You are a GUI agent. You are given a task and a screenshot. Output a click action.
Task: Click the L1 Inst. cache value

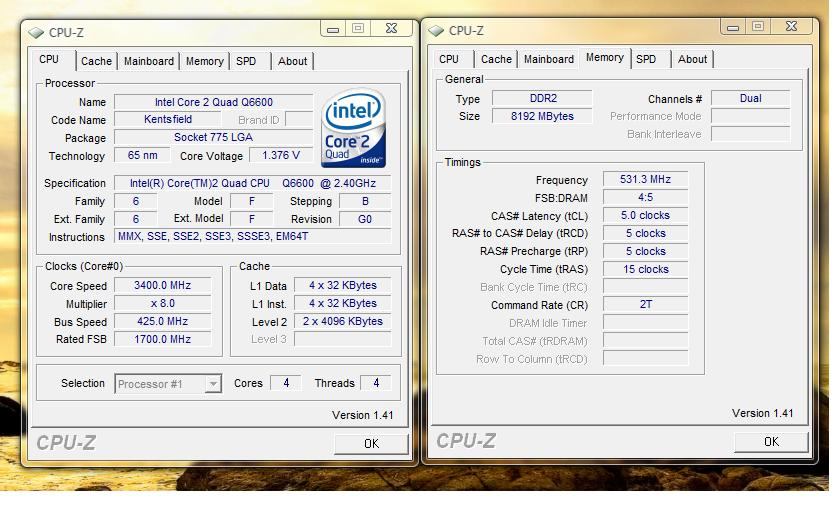click(x=343, y=303)
